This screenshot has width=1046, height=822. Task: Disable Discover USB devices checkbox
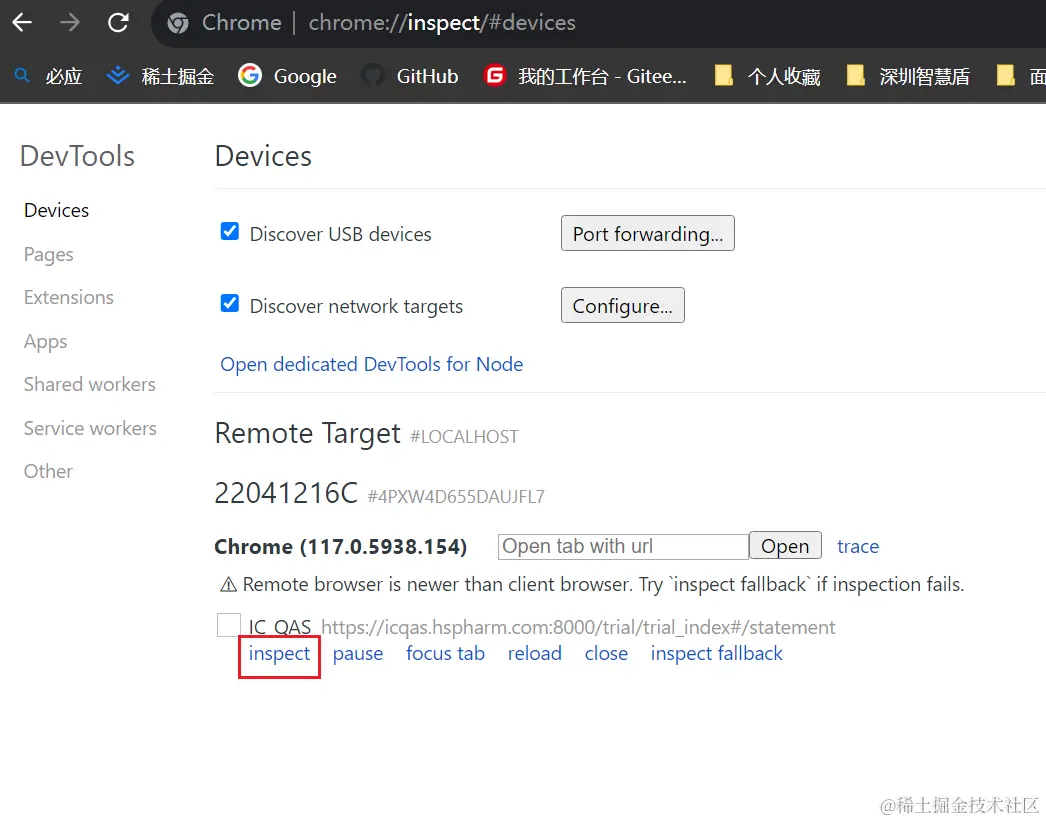tap(230, 232)
